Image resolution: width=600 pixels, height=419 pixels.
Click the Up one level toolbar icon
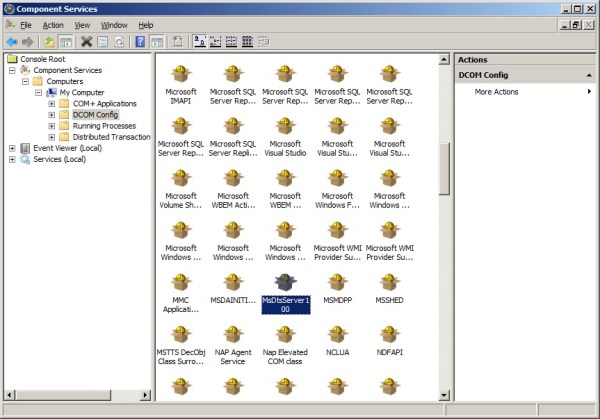pos(47,41)
